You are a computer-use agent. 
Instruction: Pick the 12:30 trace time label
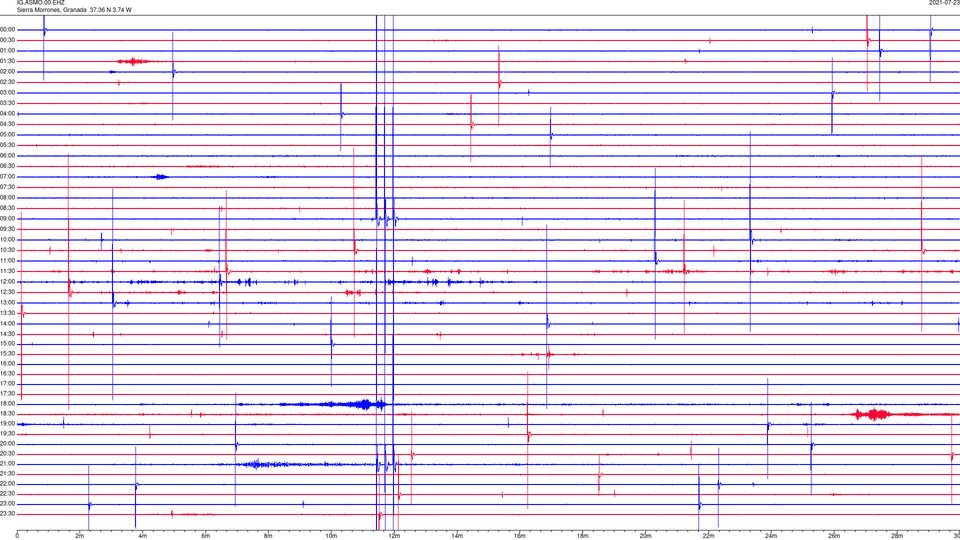(8, 292)
